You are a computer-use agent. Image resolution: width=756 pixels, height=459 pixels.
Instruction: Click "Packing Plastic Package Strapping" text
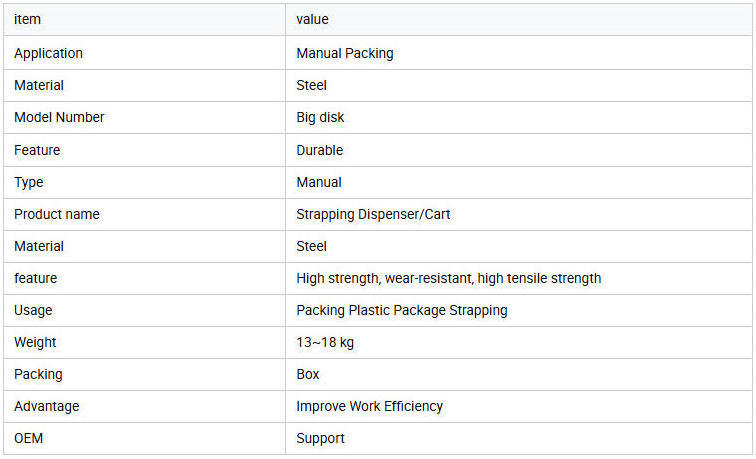pyautogui.click(x=402, y=310)
